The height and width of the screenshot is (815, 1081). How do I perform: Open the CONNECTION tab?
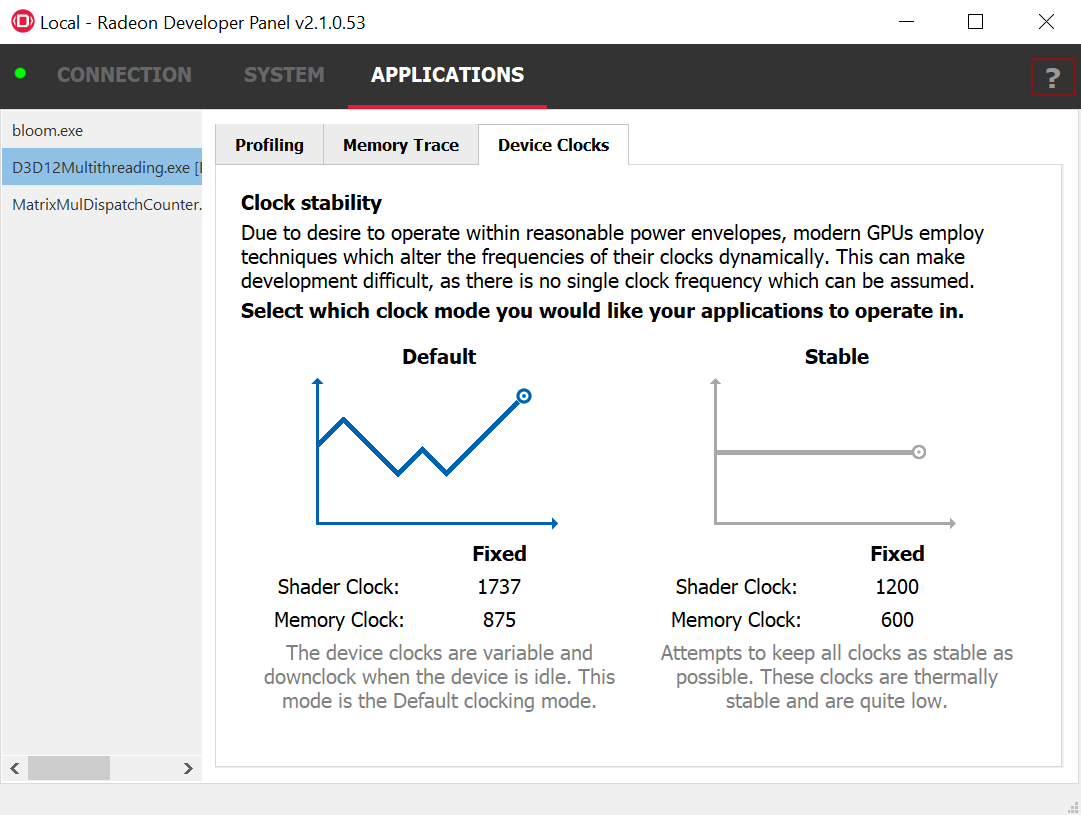[124, 75]
